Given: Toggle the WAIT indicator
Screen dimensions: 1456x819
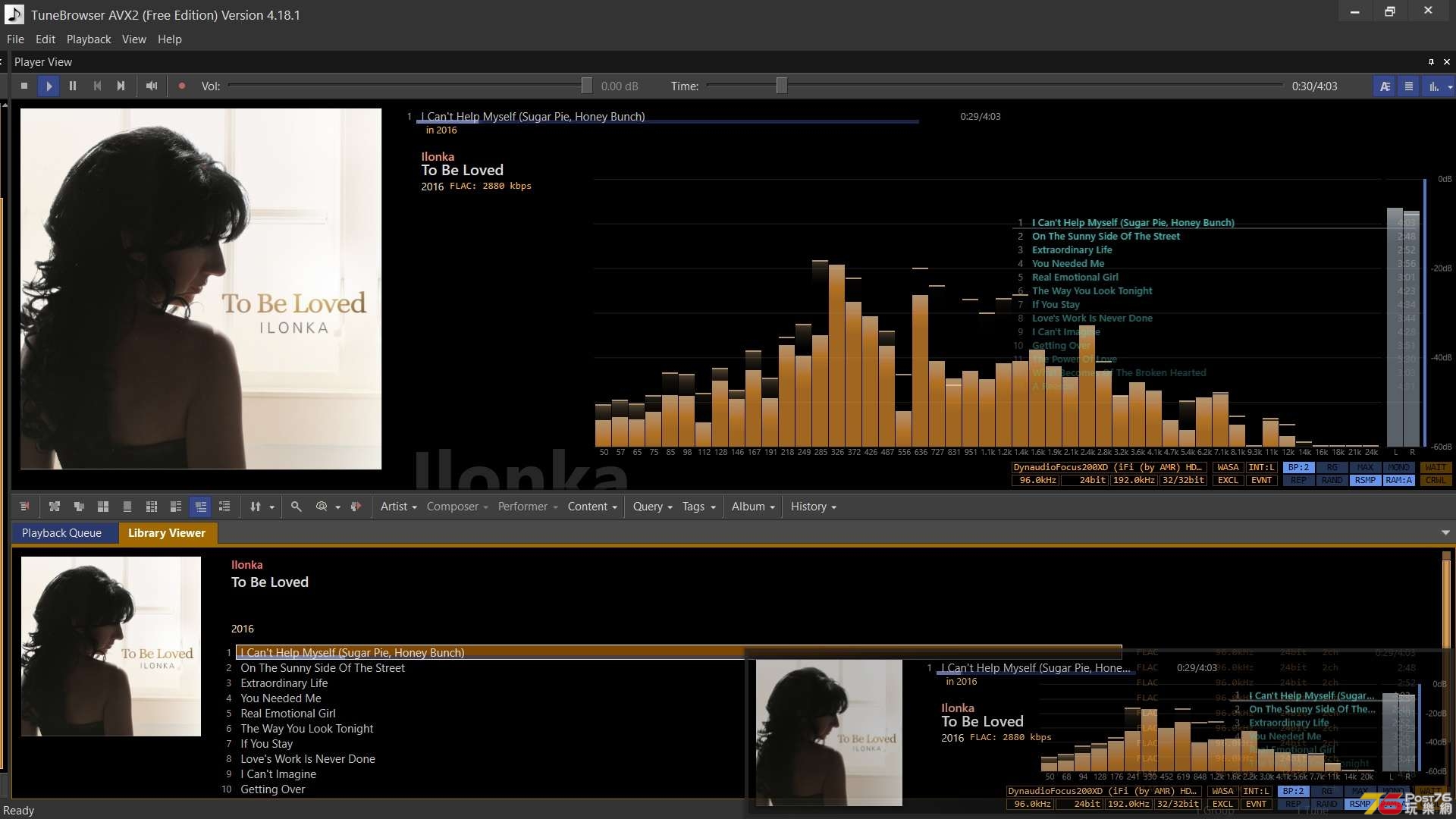Looking at the screenshot, I should (1436, 468).
